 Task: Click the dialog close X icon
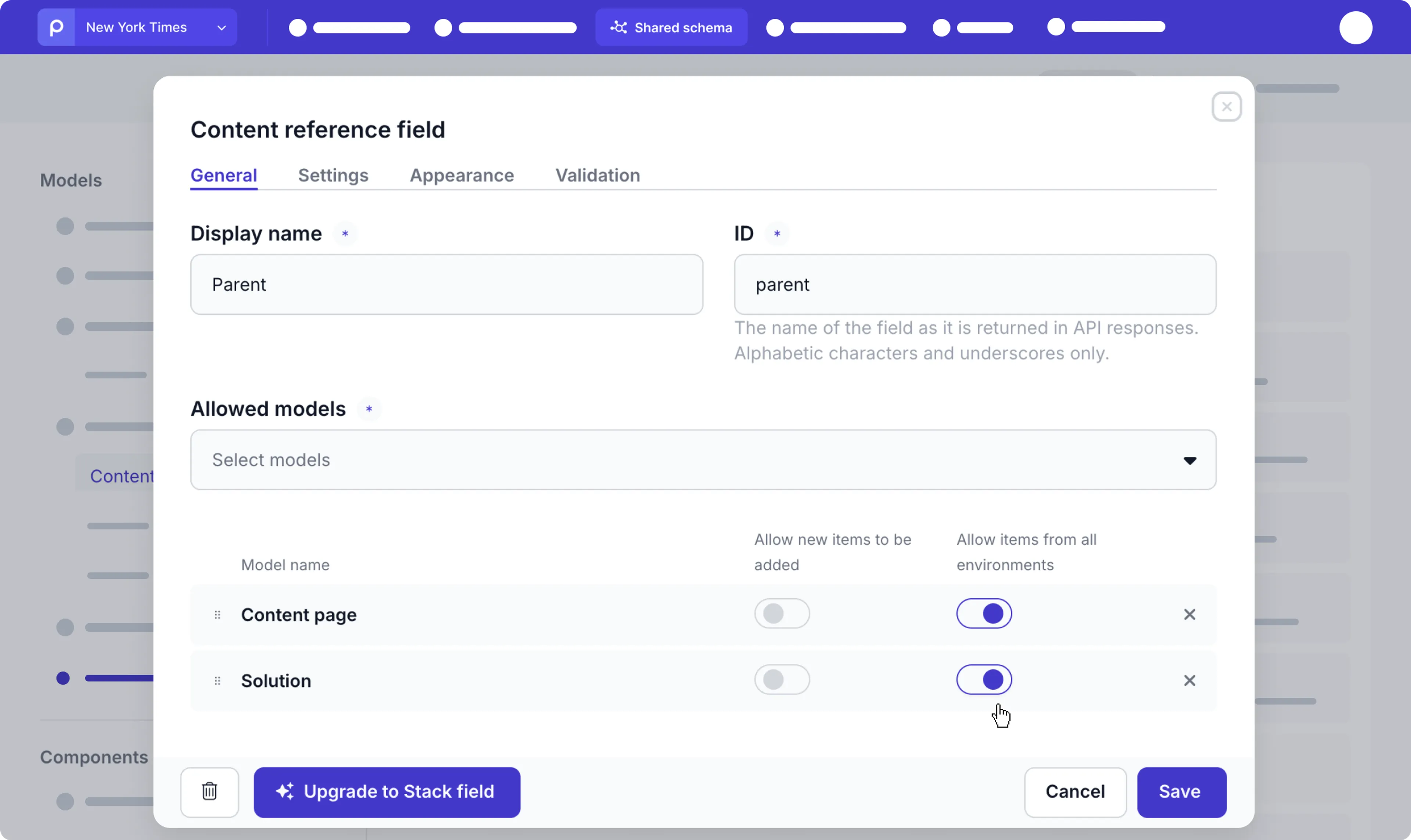[x=1227, y=107]
